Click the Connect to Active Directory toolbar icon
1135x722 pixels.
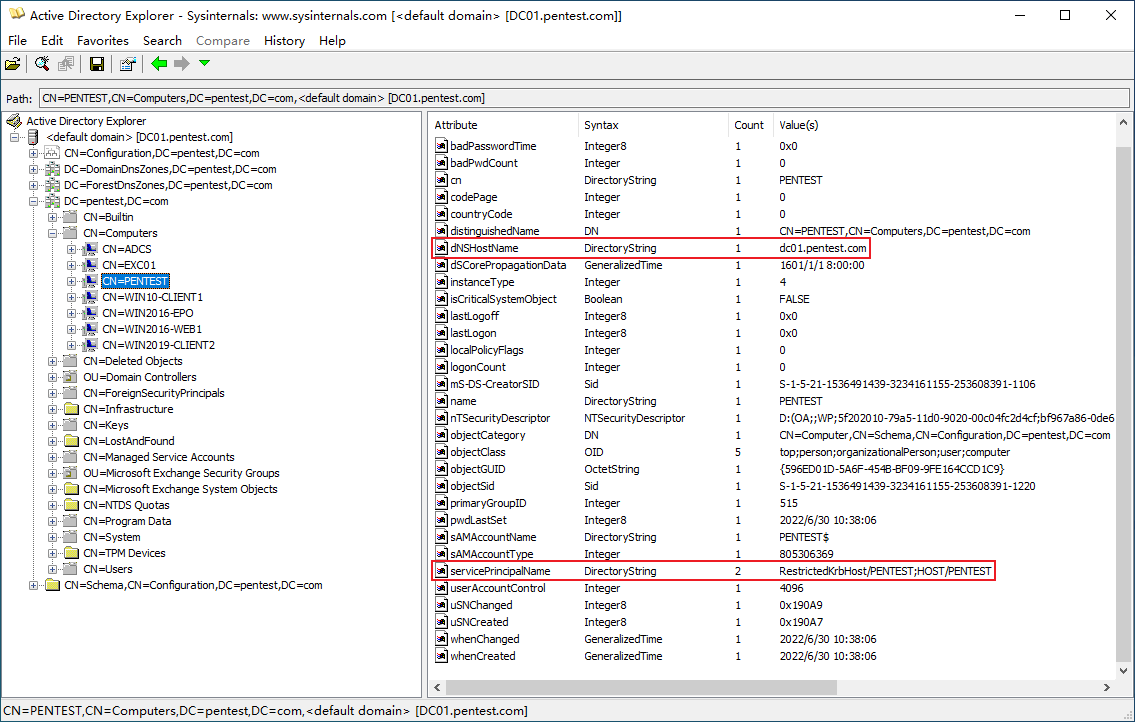[12, 64]
